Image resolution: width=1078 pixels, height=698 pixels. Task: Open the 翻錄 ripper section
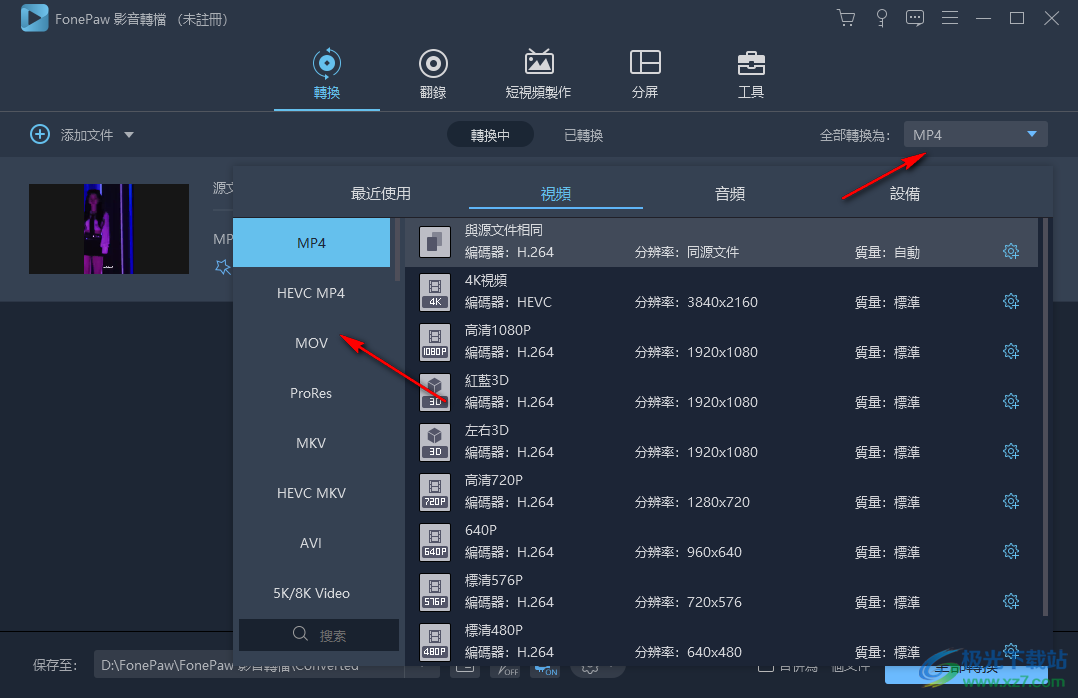(433, 74)
